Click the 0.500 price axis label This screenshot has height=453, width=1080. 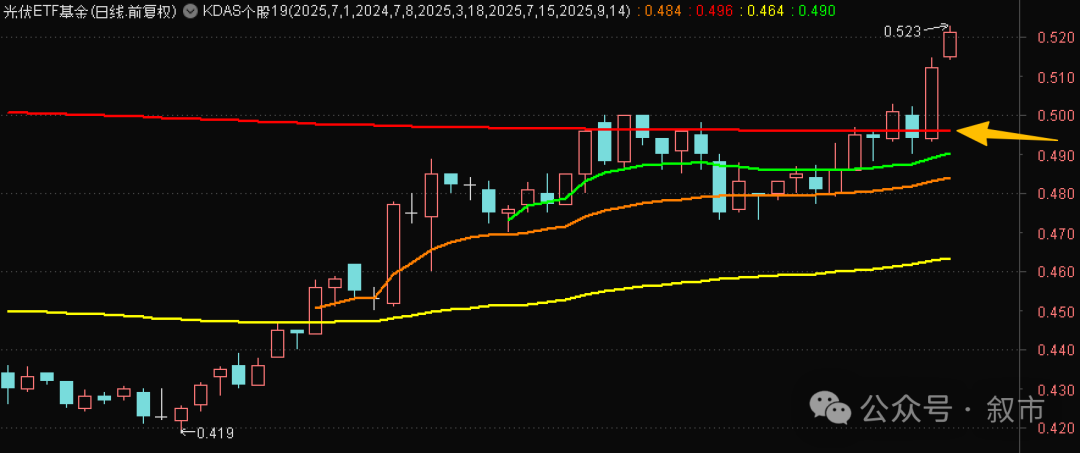1057,116
